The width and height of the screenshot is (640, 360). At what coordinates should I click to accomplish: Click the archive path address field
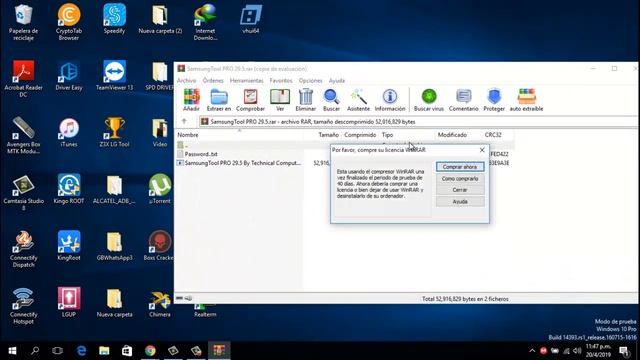coord(418,122)
